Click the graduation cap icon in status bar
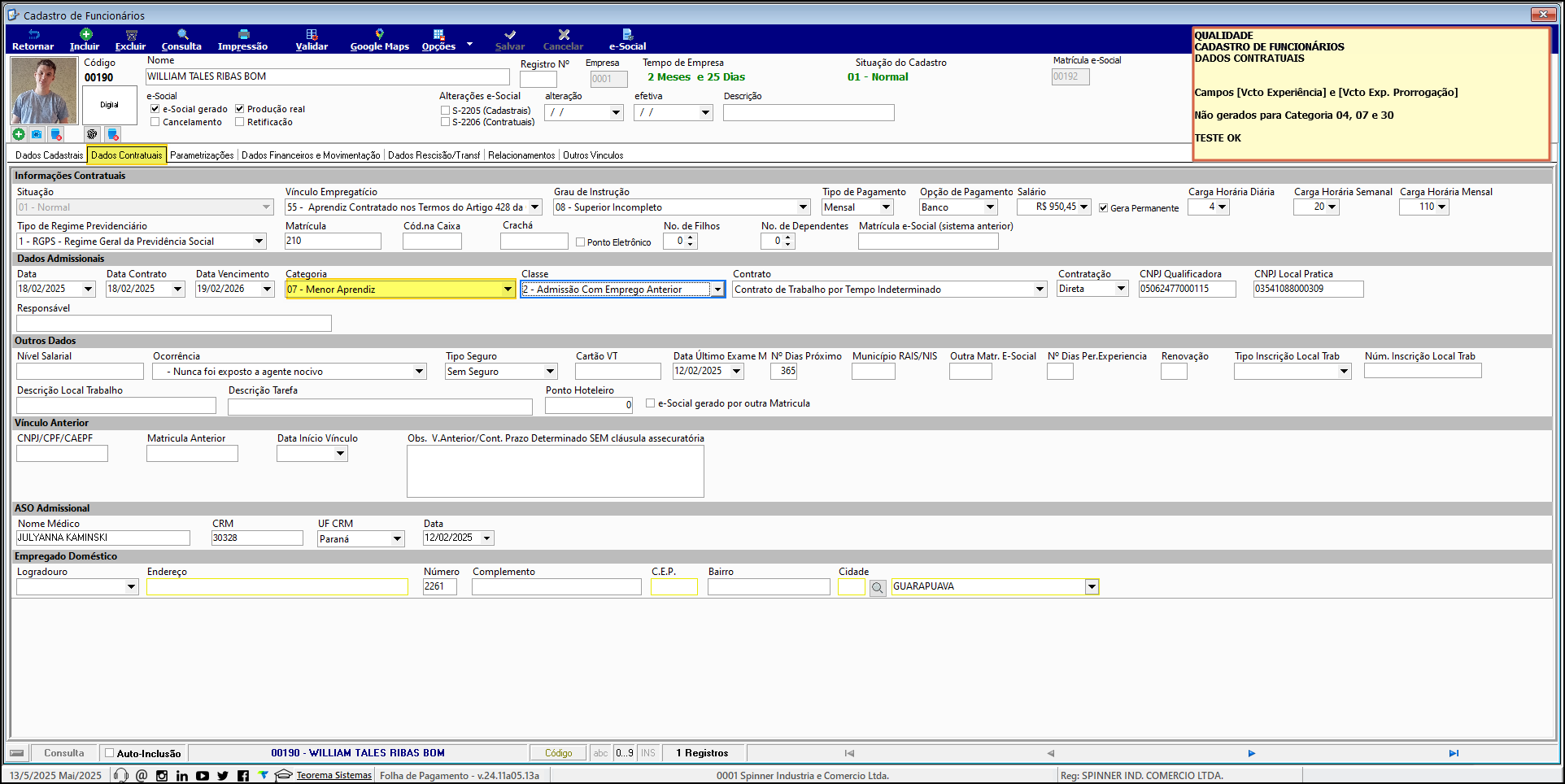 [284, 776]
